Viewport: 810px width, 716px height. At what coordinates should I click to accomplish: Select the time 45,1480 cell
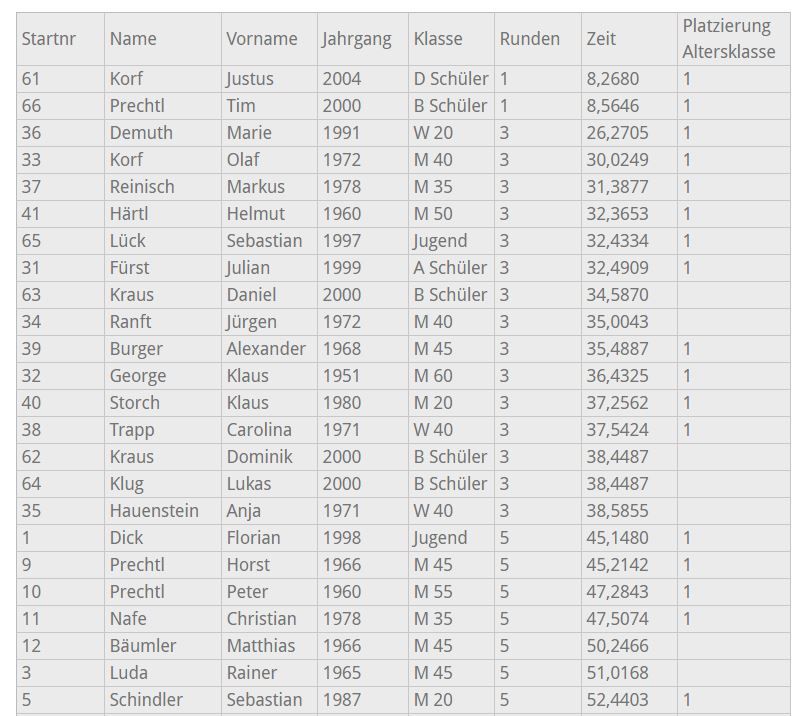[x=618, y=538]
